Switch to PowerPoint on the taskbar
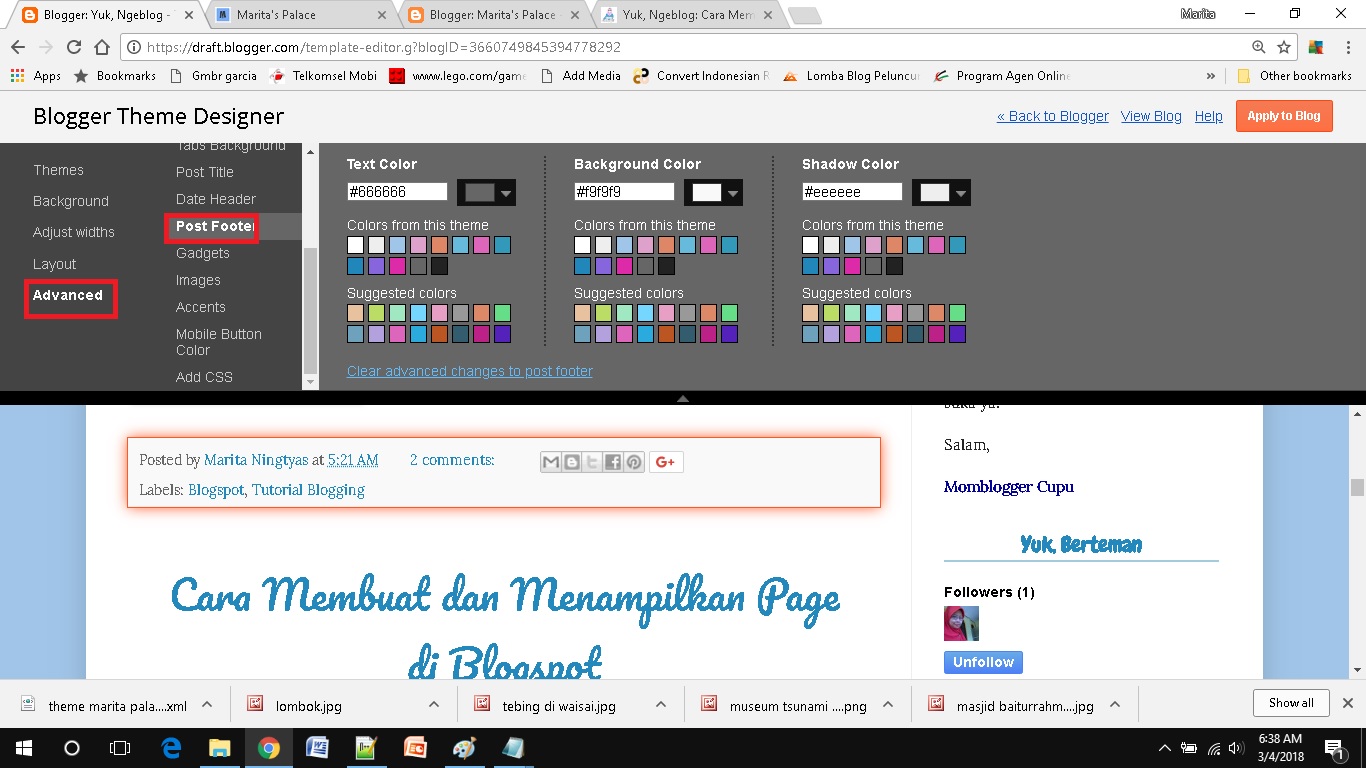This screenshot has width=1366, height=768. pyautogui.click(x=415, y=748)
